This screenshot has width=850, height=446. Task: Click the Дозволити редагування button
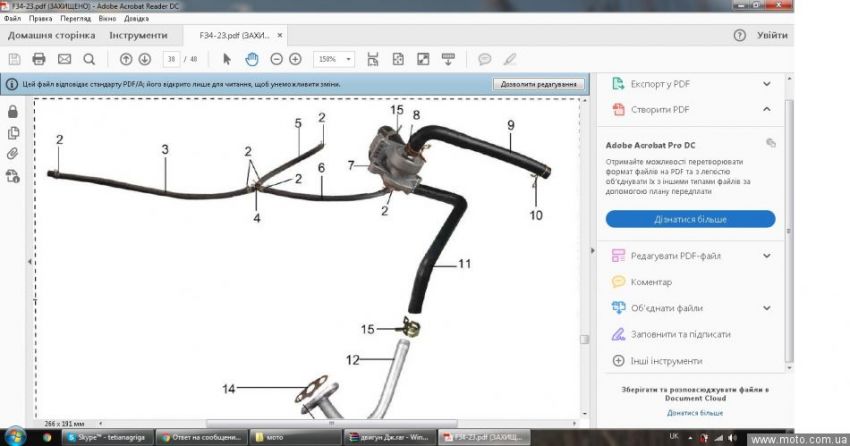(538, 84)
